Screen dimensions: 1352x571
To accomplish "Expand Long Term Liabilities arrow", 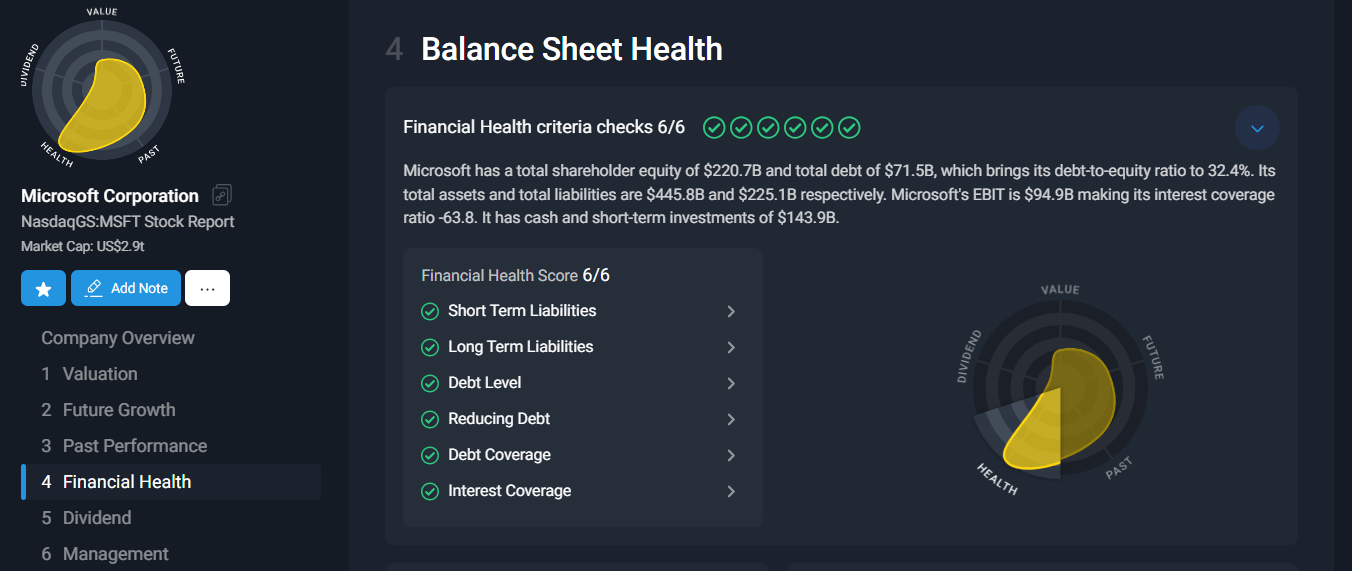I will [731, 347].
